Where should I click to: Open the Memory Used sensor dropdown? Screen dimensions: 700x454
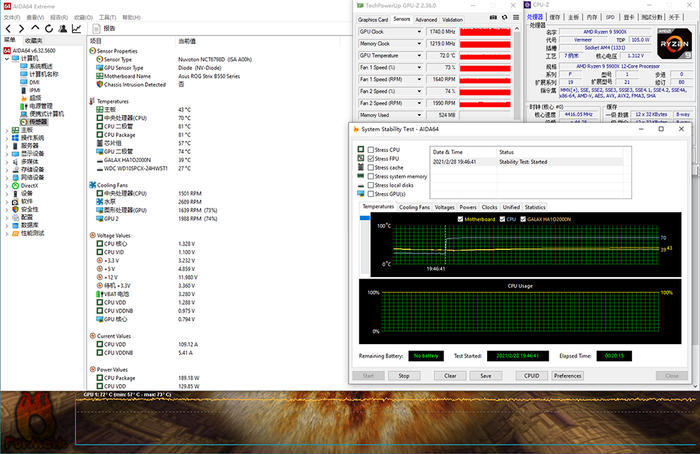pyautogui.click(x=419, y=115)
